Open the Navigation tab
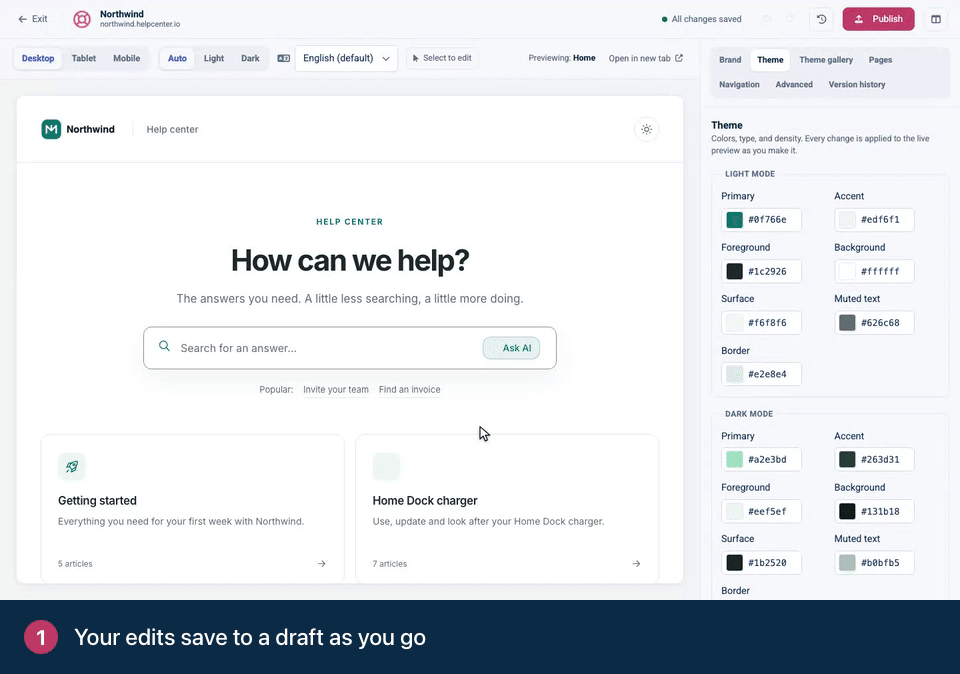 point(740,84)
